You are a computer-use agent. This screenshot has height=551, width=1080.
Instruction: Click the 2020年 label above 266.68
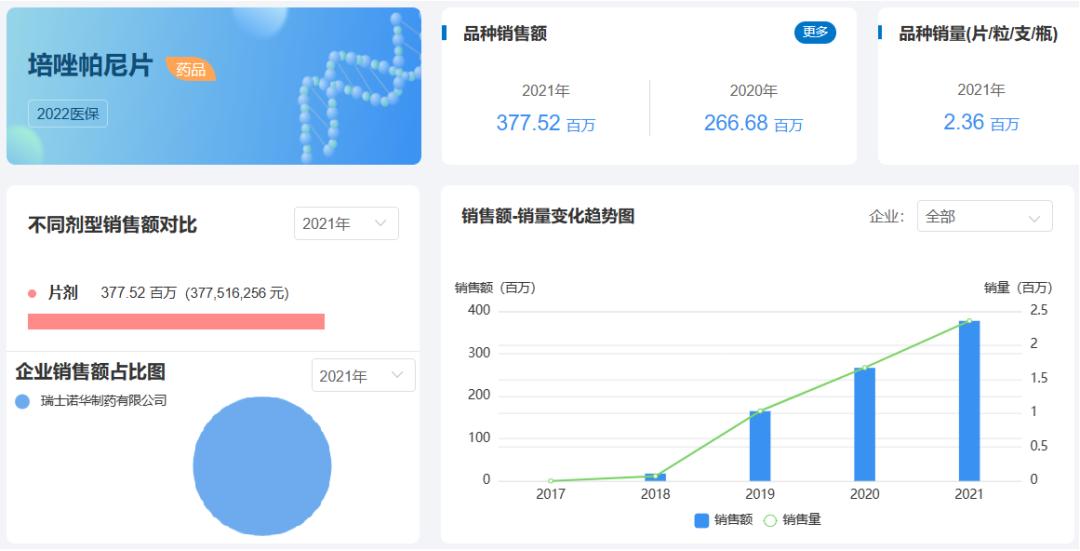point(754,91)
